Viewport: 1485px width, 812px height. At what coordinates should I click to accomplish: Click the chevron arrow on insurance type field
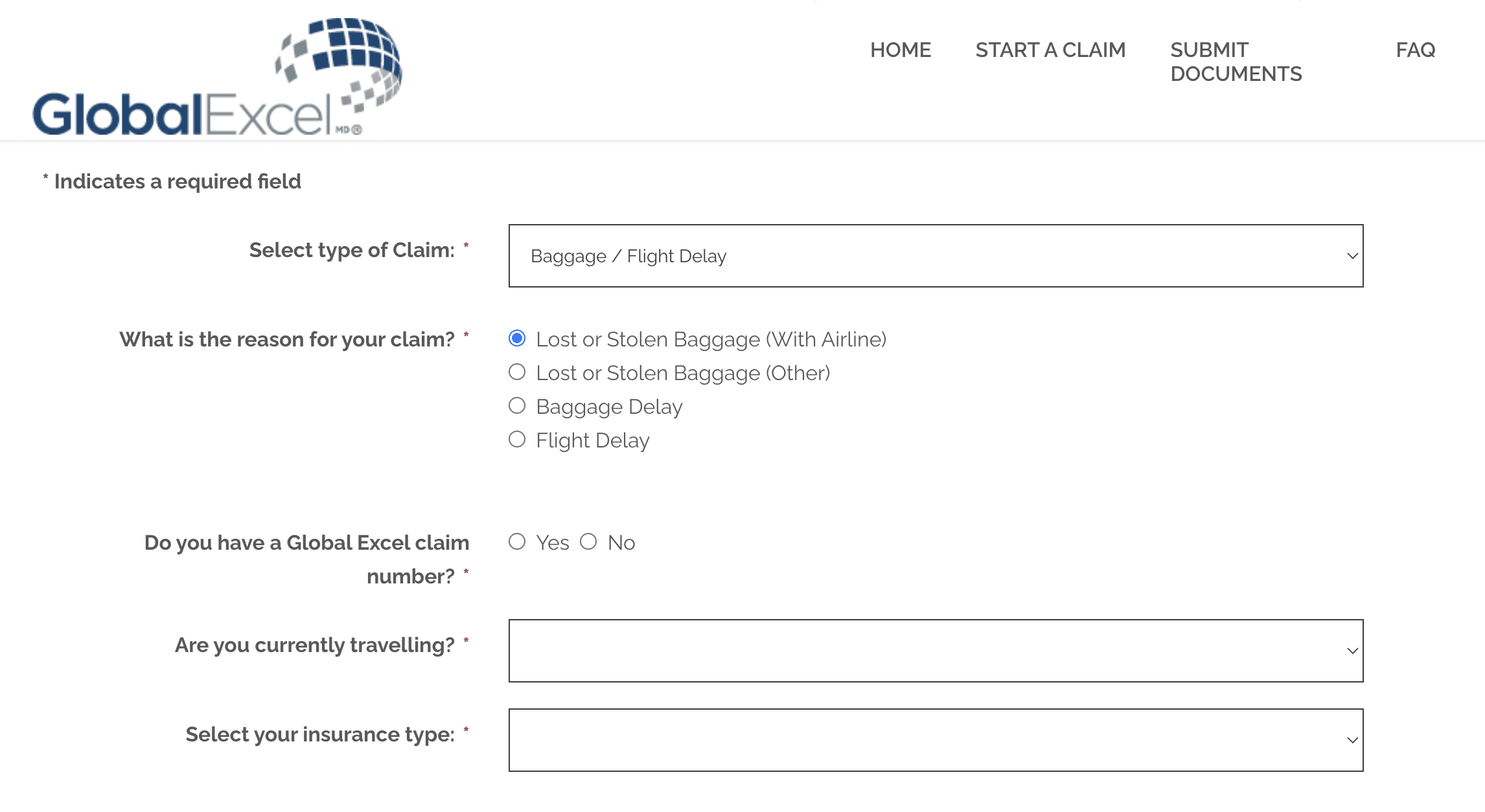click(1352, 740)
